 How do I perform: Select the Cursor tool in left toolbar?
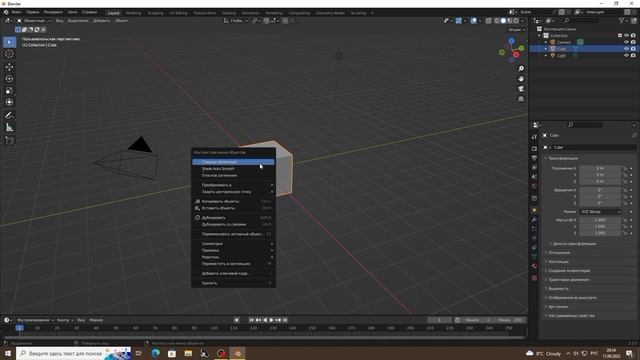click(x=9, y=54)
